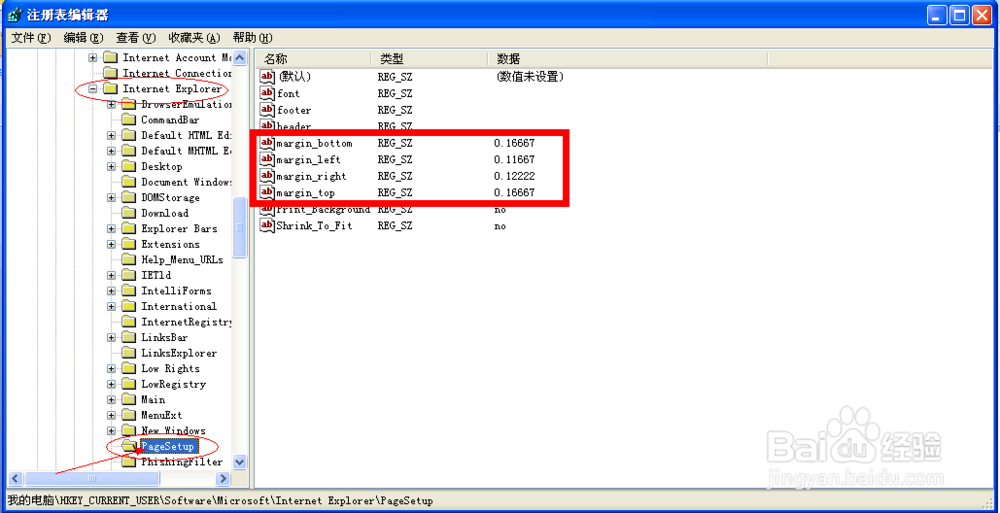This screenshot has height=513, width=1000.
Task: Expand the IETld key
Action: [x=111, y=276]
